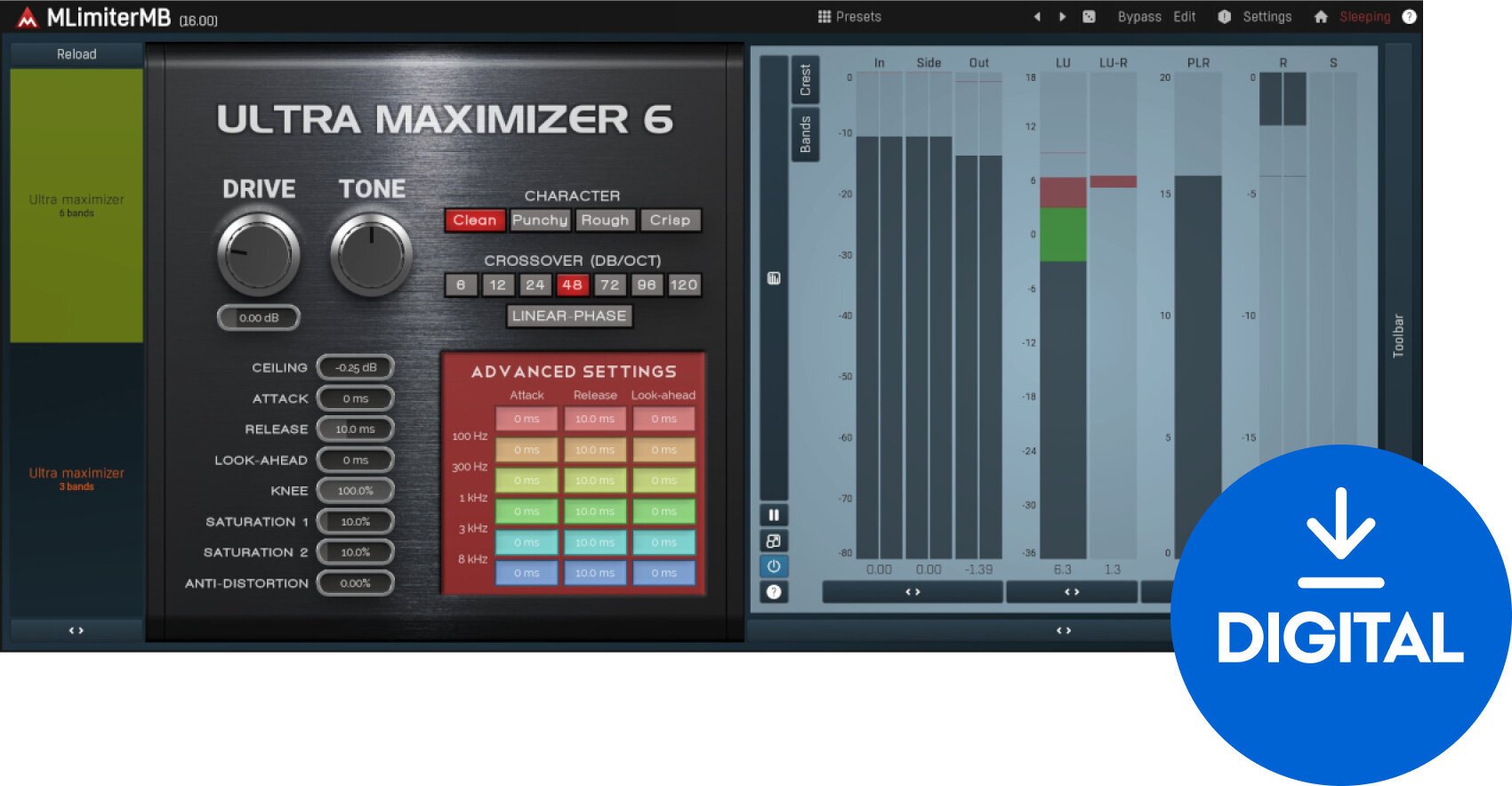Set crossover slope to 6 dB/oct
The image size is (1512, 786).
click(461, 285)
